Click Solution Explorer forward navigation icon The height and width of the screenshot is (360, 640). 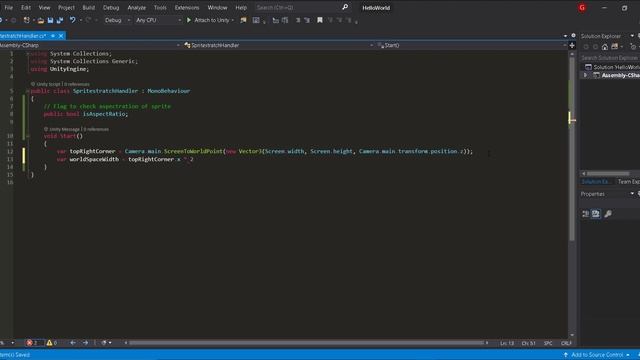(596, 47)
